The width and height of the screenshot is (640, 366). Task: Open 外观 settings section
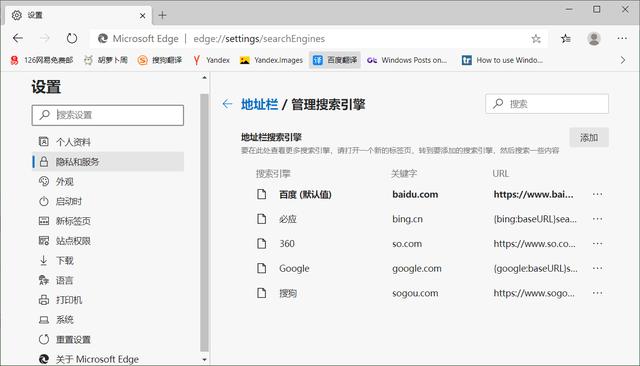108,182
